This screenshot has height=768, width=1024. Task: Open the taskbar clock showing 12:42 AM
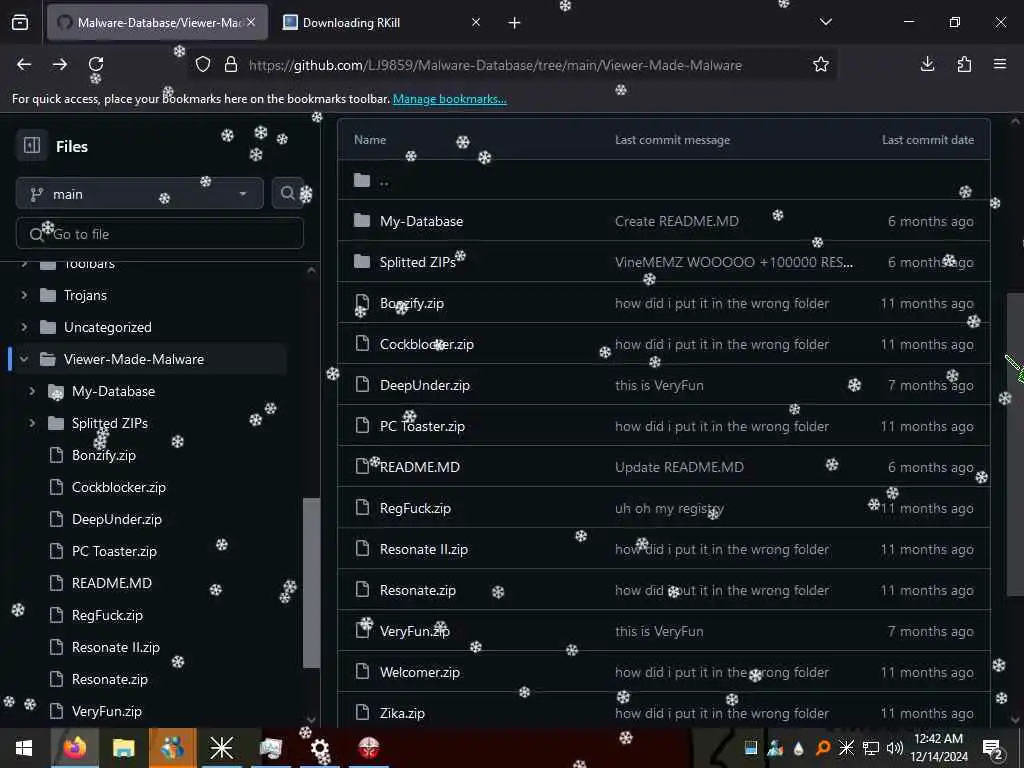click(938, 748)
